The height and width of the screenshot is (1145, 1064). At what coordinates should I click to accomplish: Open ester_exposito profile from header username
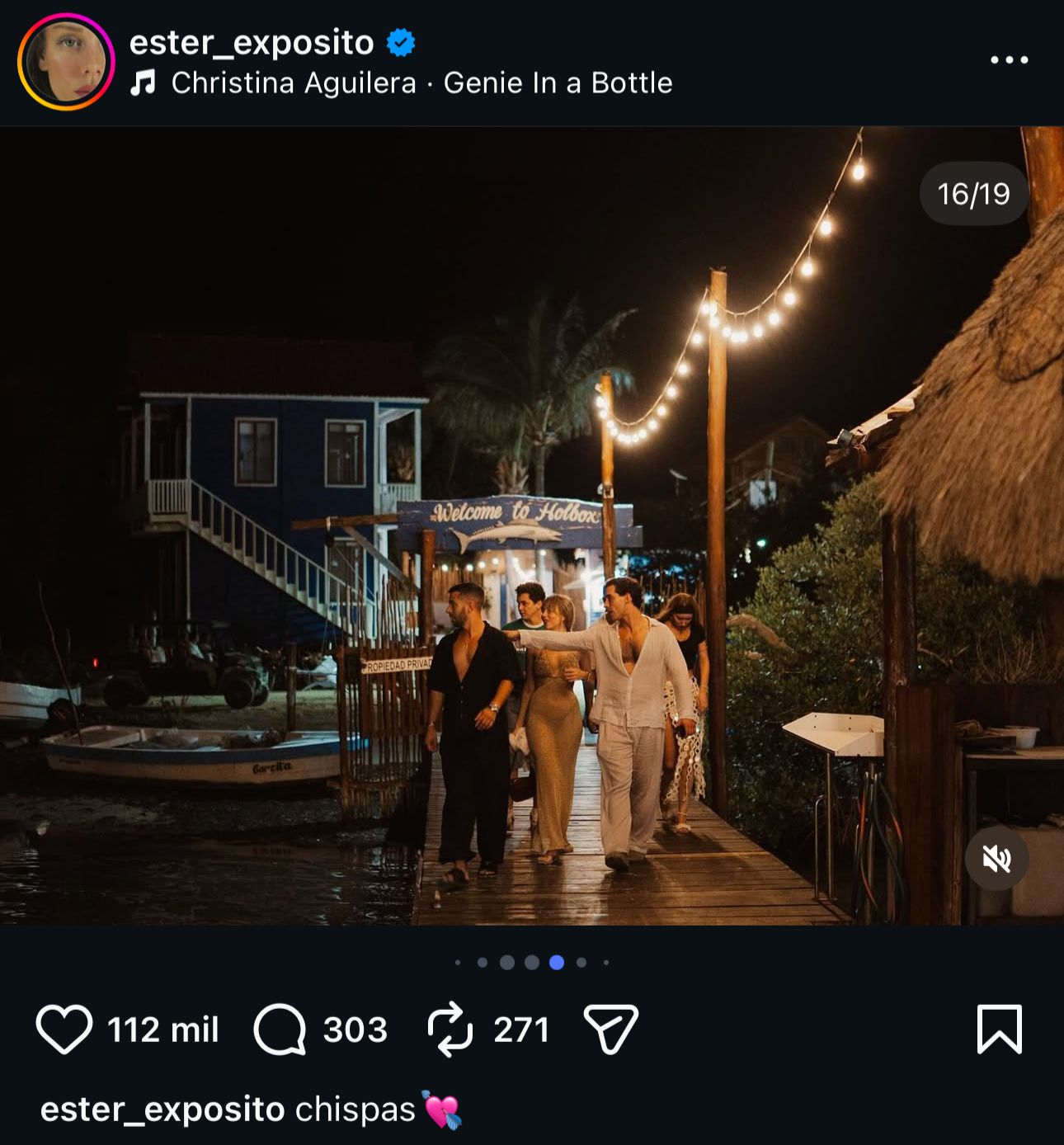[252, 42]
